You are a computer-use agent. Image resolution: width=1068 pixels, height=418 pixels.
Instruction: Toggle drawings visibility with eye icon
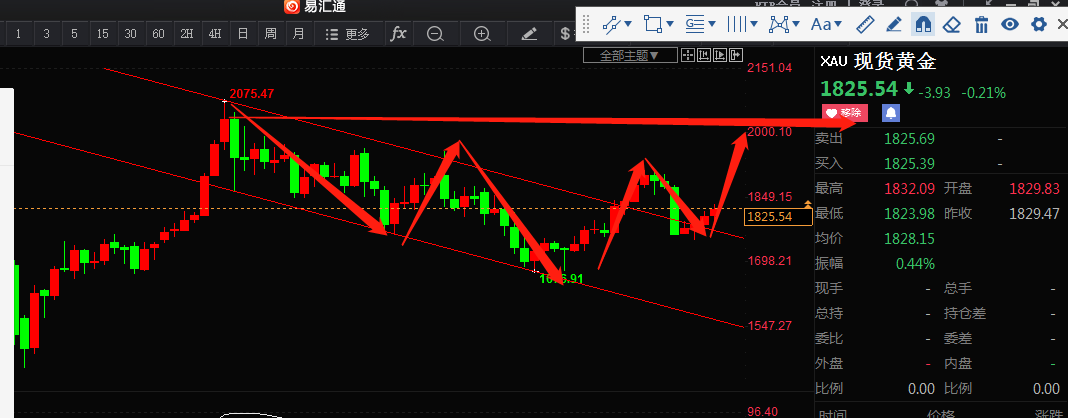[1010, 23]
